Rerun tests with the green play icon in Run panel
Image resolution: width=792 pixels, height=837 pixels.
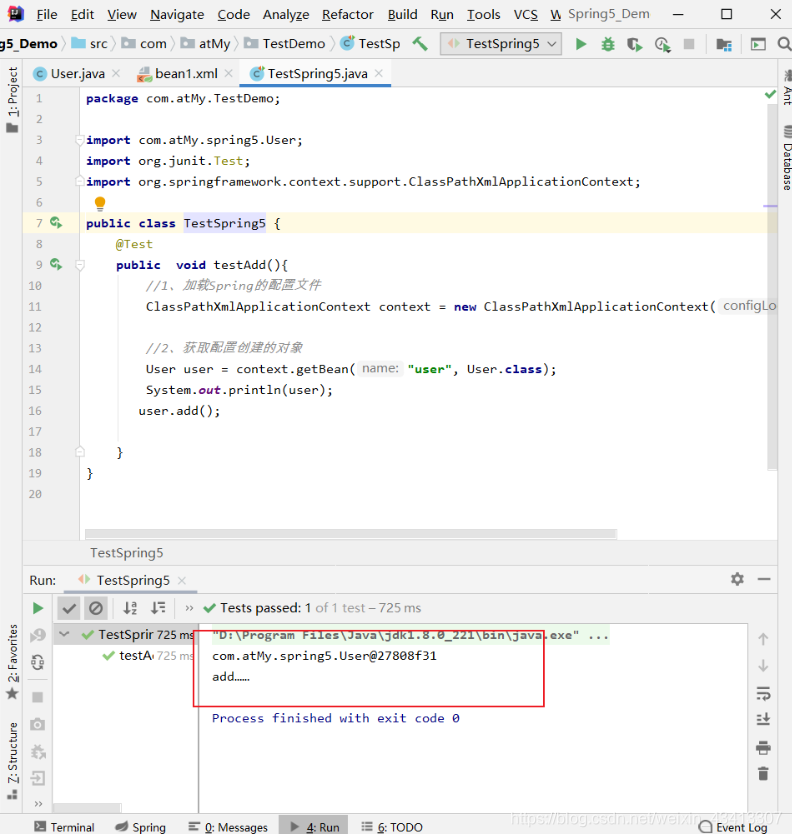(38, 608)
